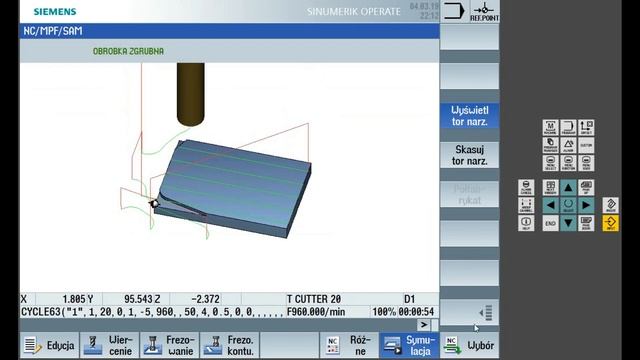Click the CYCLE63 program block line

click(x=152, y=312)
